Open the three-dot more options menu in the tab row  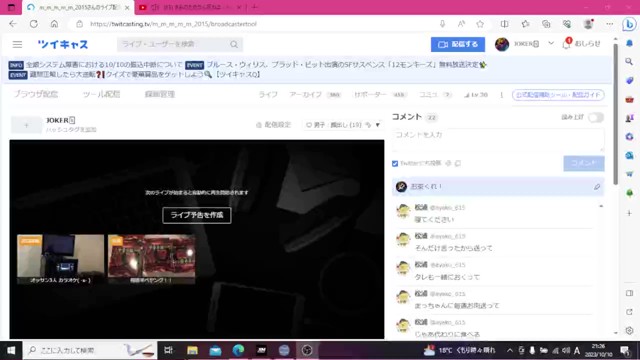coord(502,95)
